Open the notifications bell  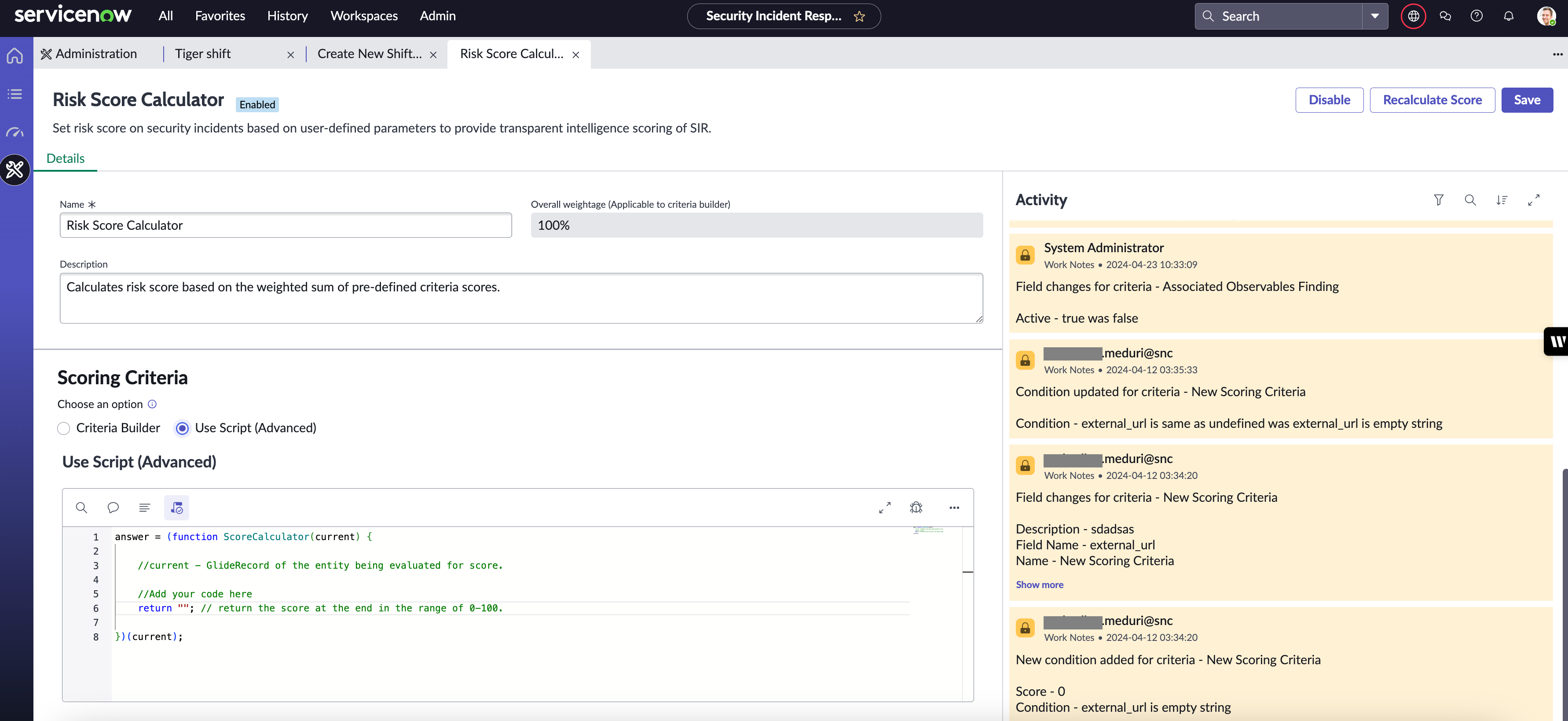(x=1508, y=16)
